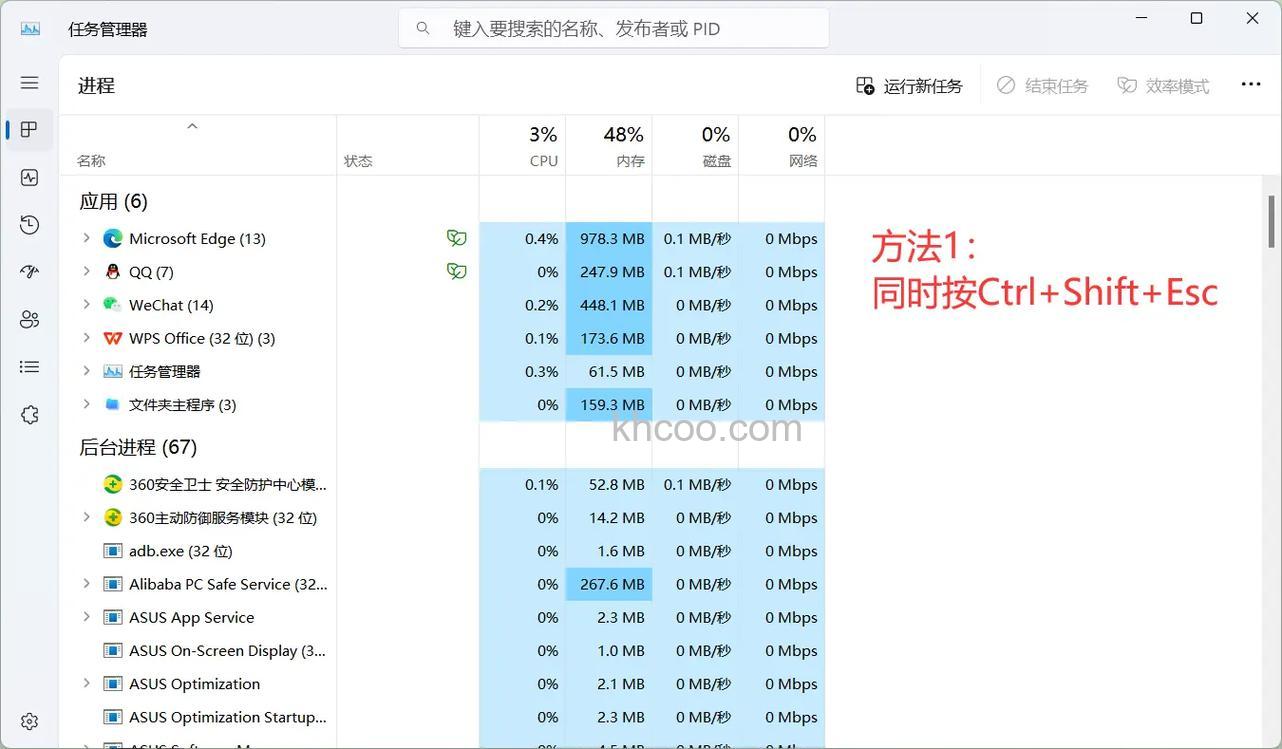Screen dimensions: 1282x749
Task: Open the Startup apps sidebar page
Action: (x=29, y=271)
